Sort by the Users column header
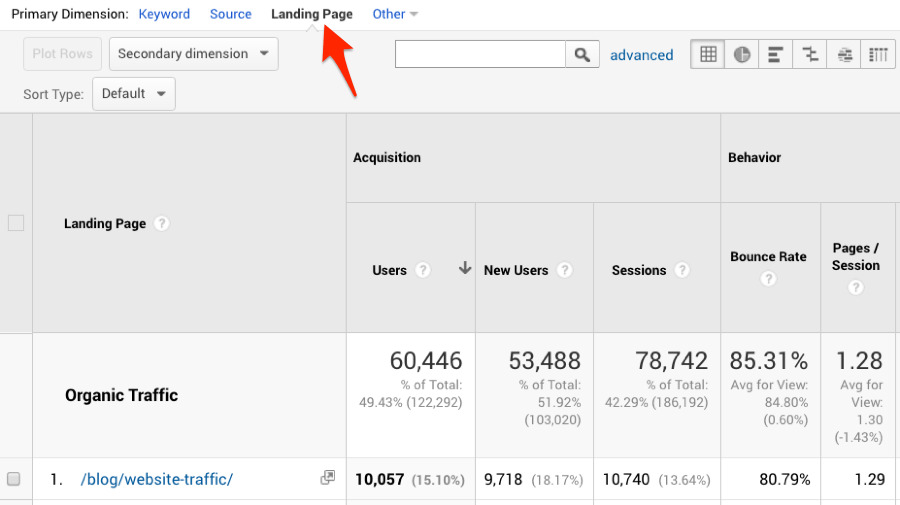This screenshot has height=505, width=900. point(389,270)
